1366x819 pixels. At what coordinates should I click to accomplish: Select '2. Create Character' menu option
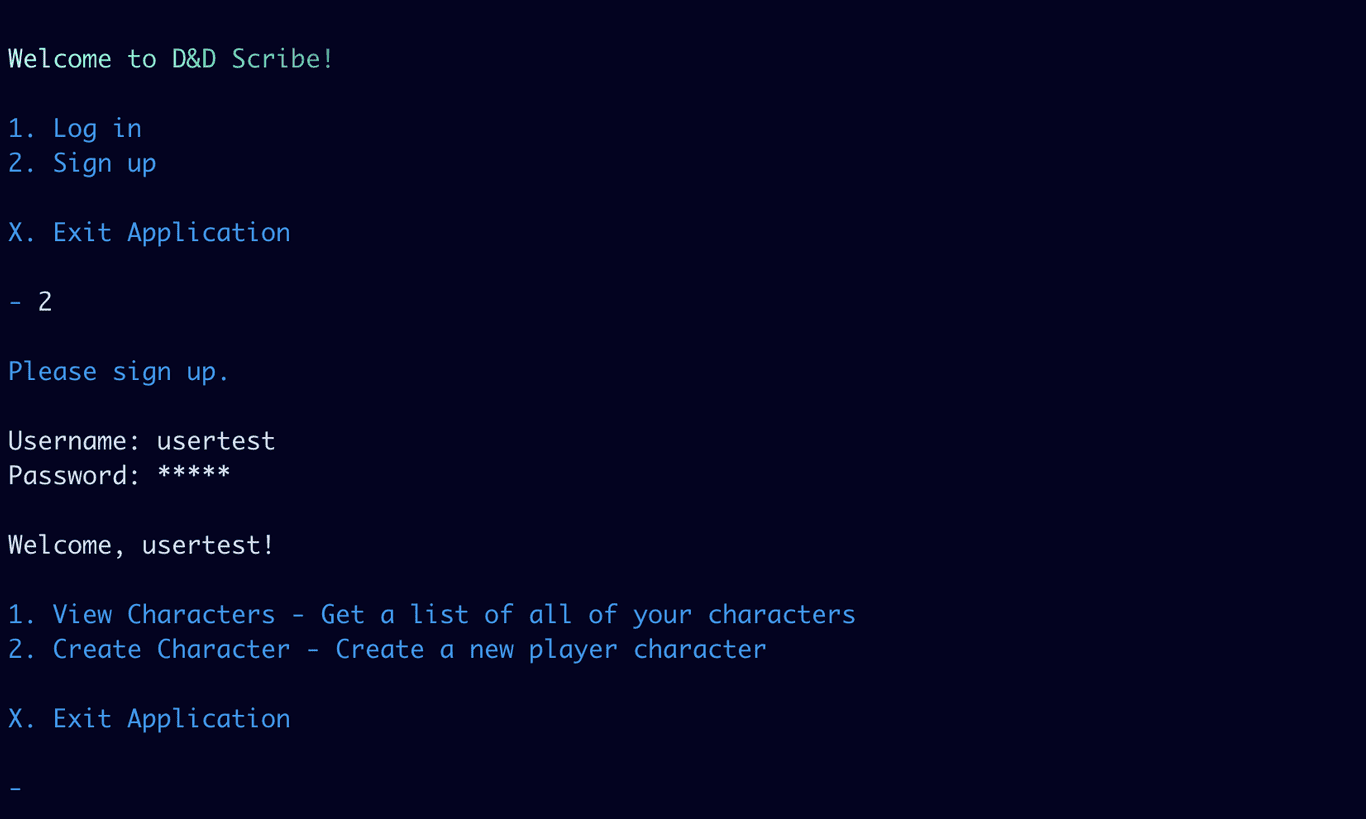click(149, 650)
